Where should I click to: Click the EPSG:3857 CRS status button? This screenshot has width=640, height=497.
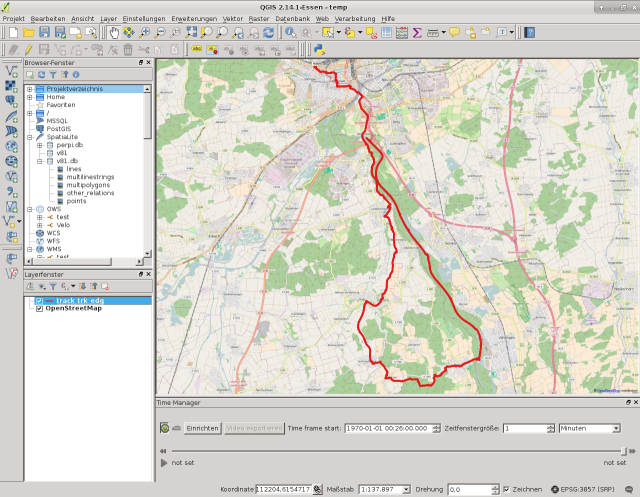click(x=583, y=489)
